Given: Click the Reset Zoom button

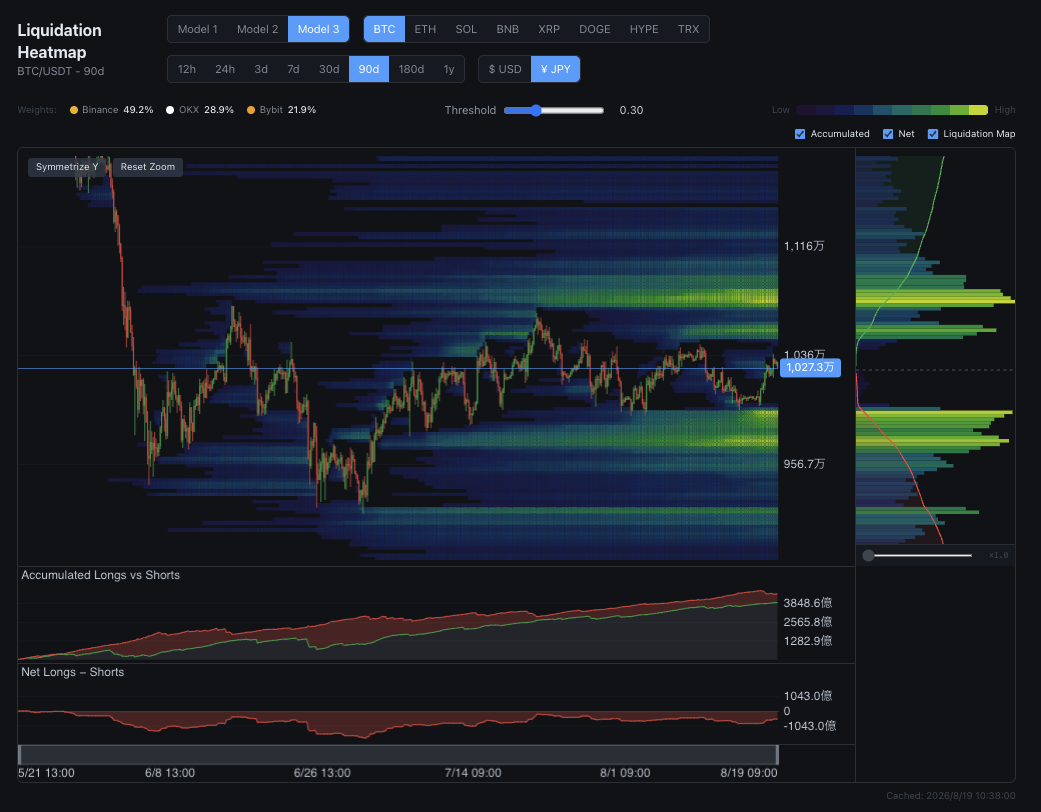Looking at the screenshot, I should coord(148,167).
